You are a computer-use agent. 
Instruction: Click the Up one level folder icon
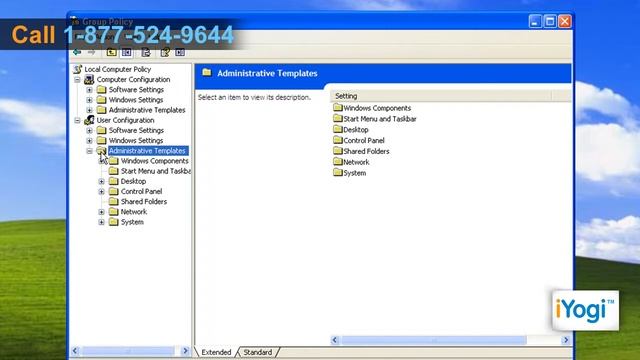point(111,52)
